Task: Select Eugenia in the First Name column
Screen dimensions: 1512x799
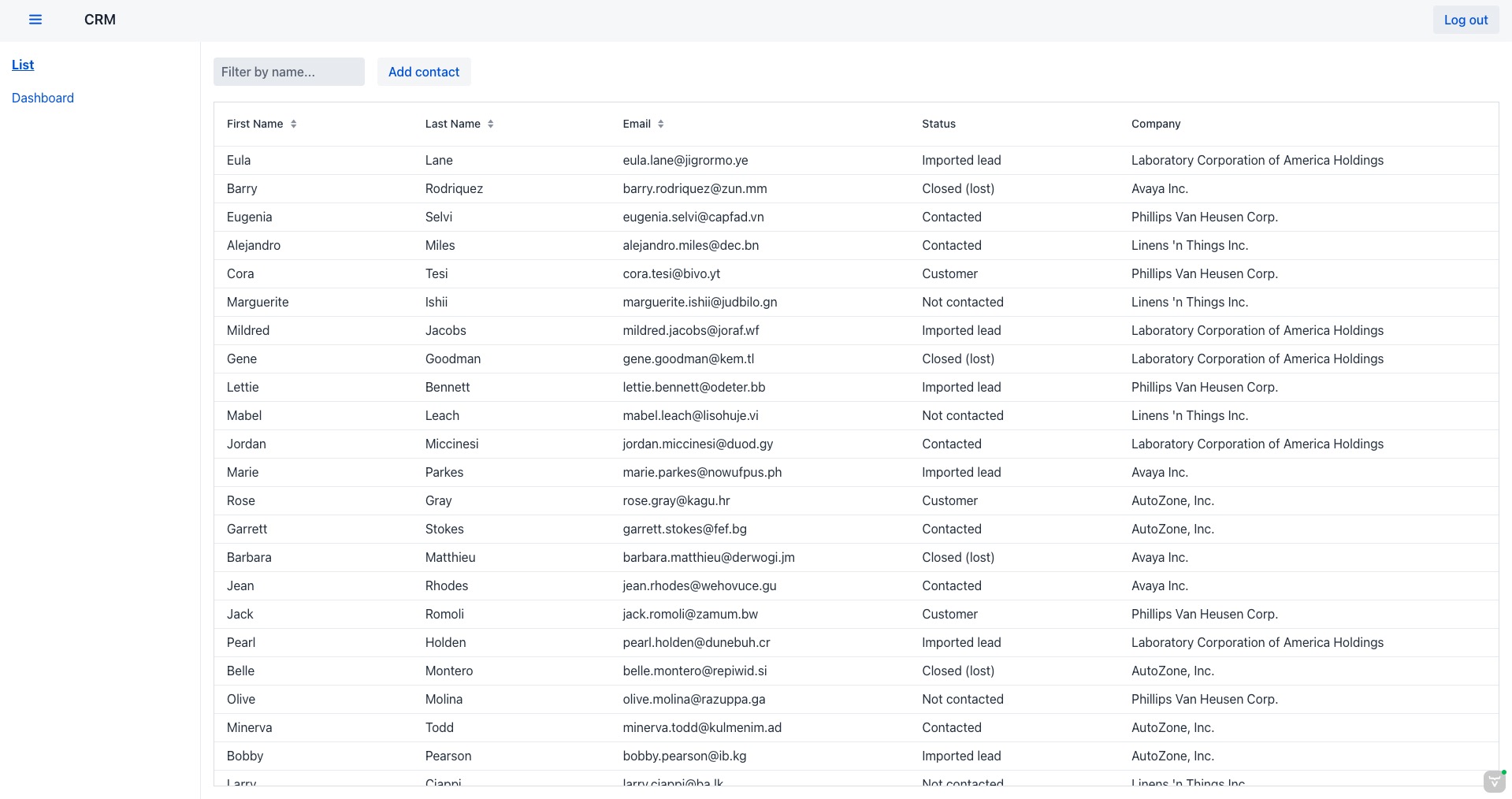Action: (249, 217)
